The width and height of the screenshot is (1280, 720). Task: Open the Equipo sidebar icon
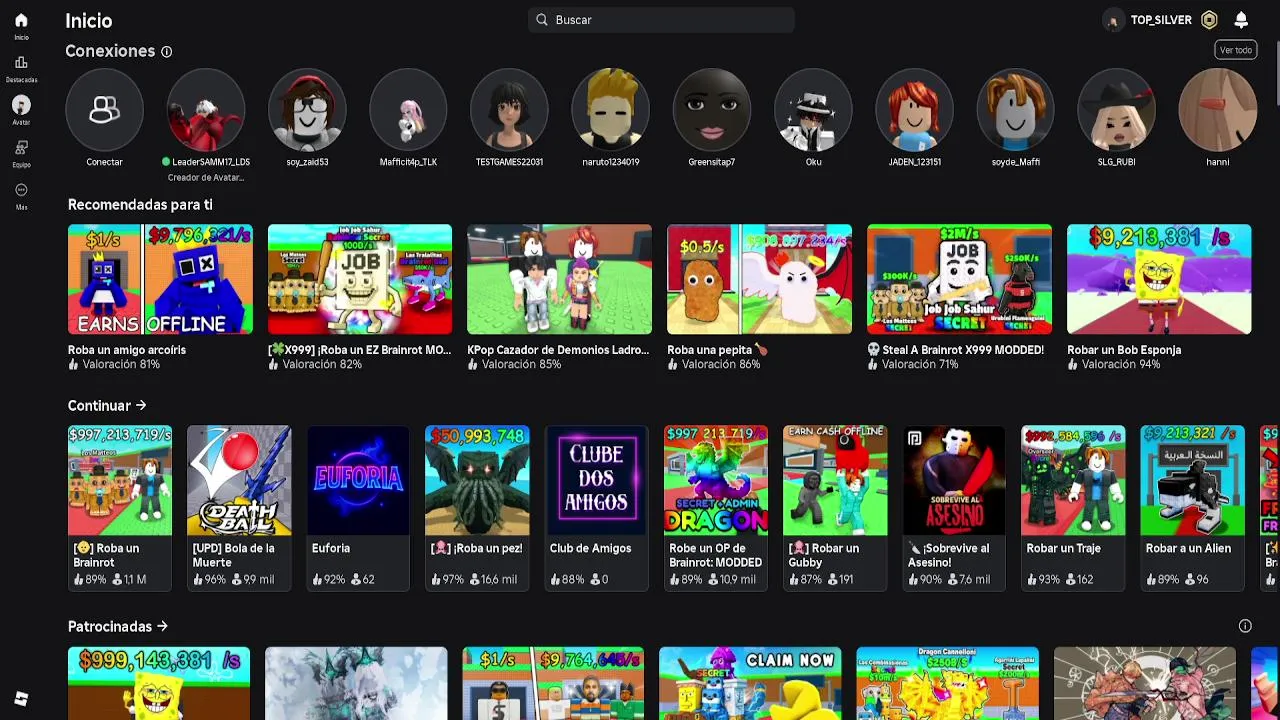[21, 147]
